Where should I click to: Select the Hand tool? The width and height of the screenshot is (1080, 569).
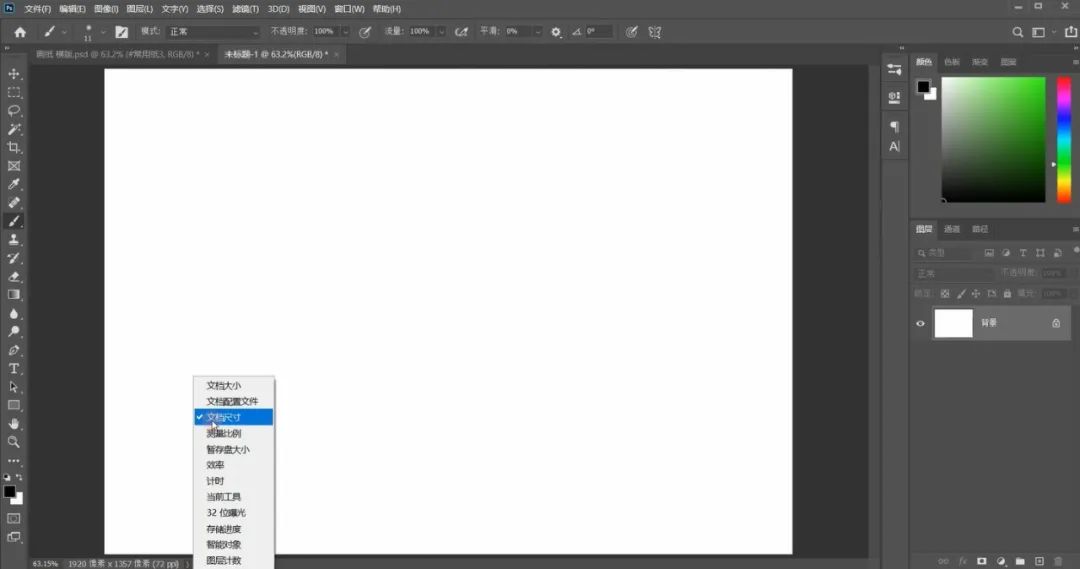point(14,424)
